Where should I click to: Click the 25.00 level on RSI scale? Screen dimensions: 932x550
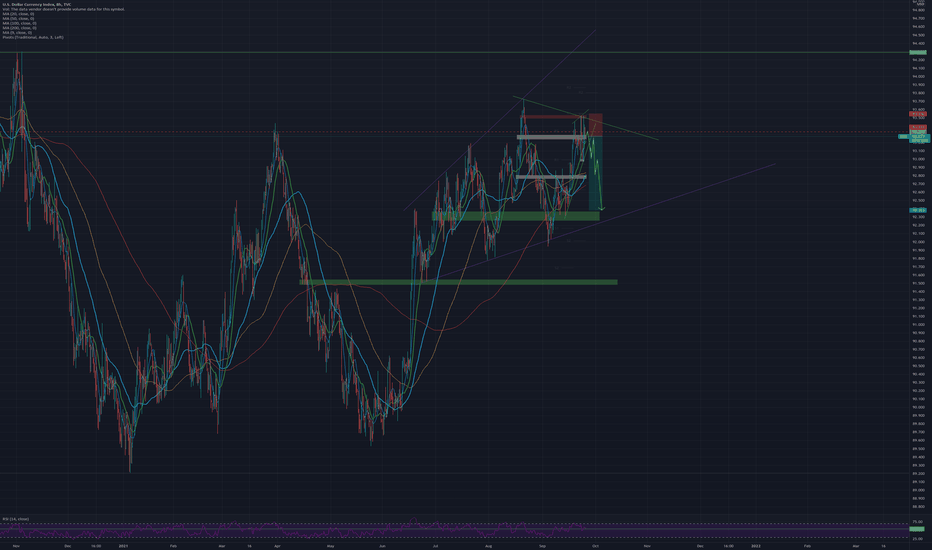tap(918, 539)
